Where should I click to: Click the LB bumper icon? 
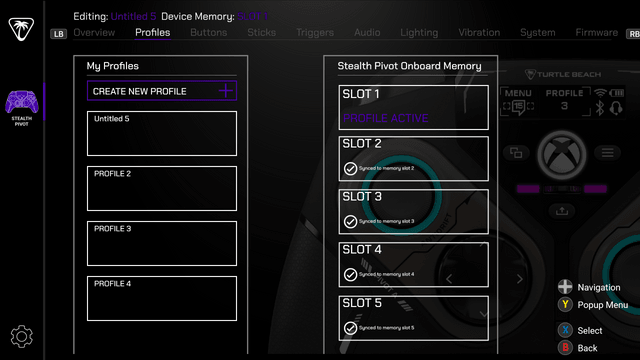(58, 34)
